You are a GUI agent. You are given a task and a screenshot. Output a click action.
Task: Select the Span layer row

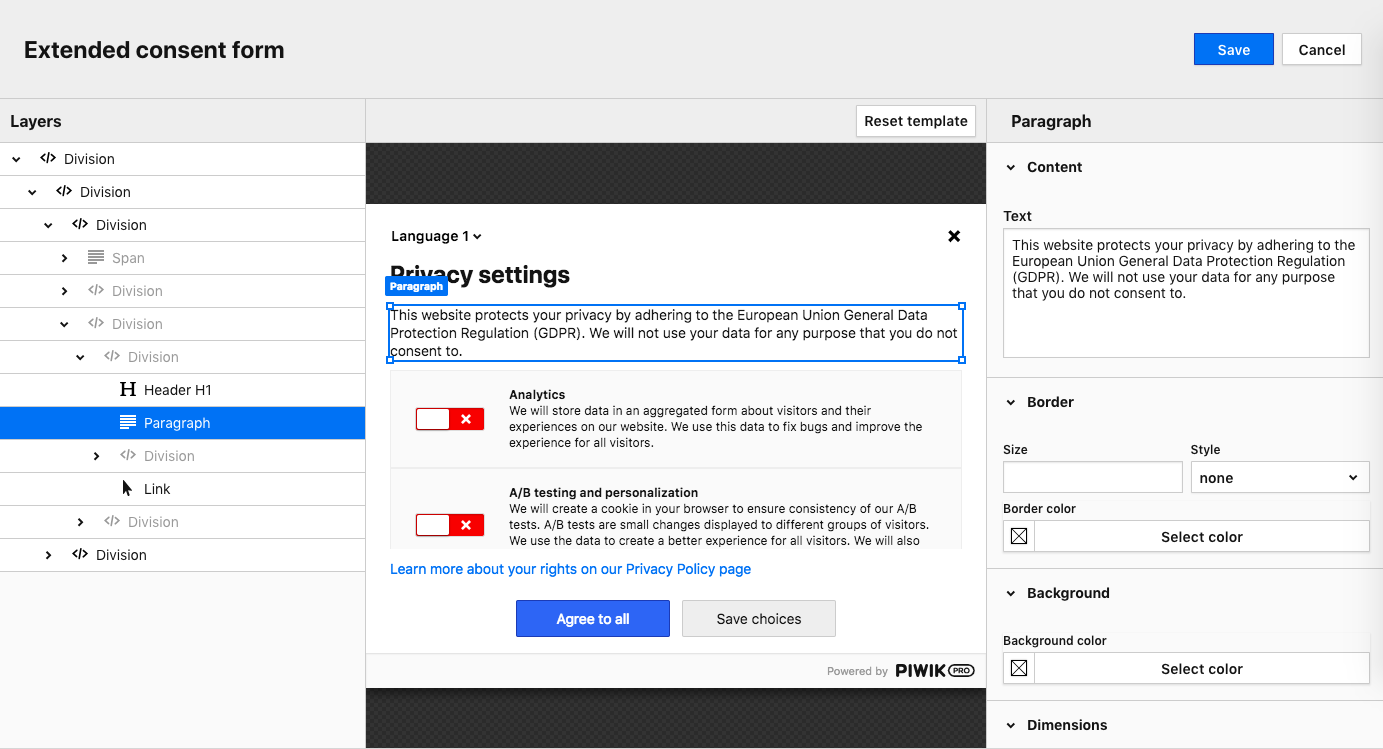(x=182, y=258)
